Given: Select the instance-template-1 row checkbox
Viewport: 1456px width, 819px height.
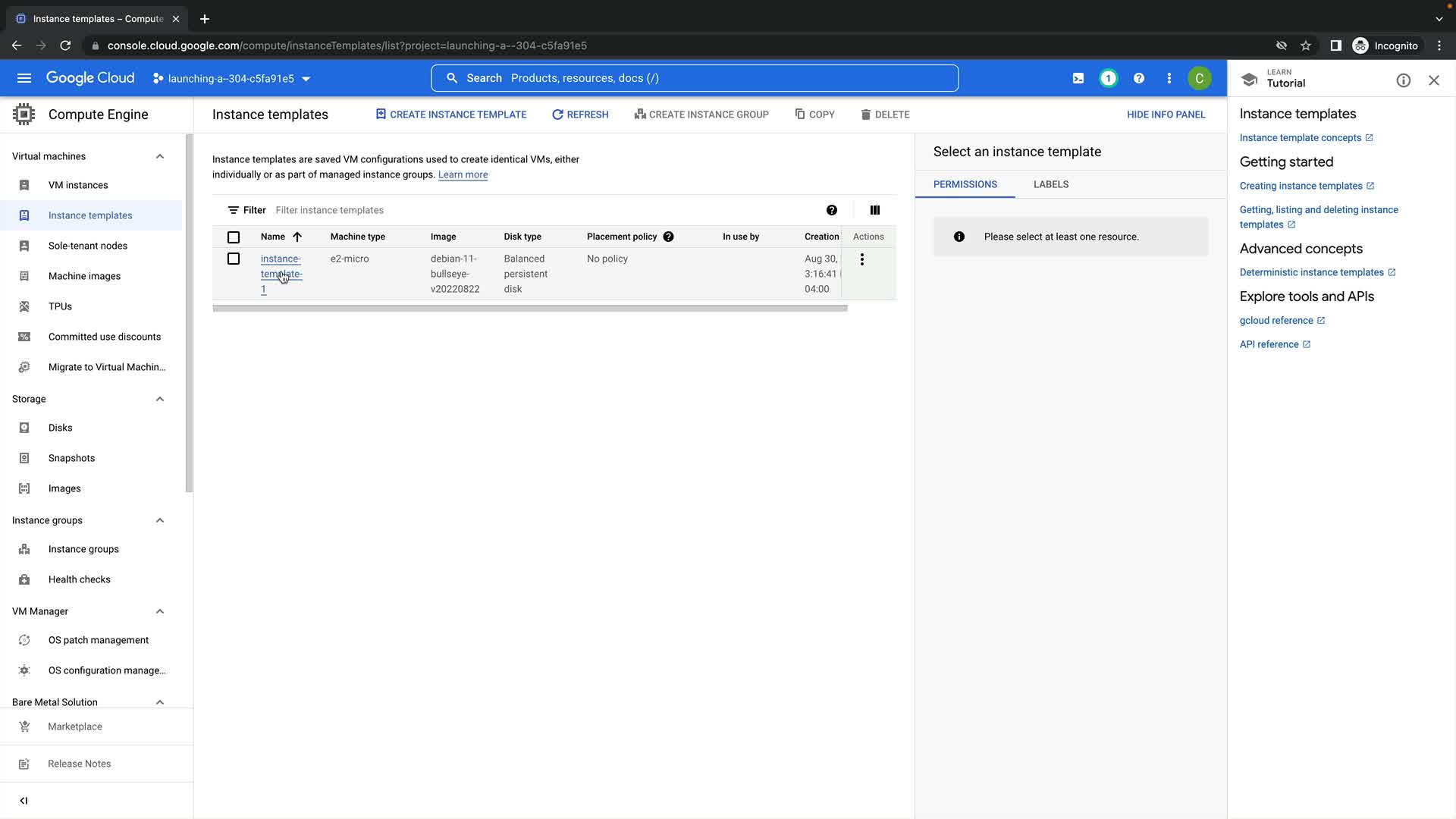Looking at the screenshot, I should pos(234,259).
